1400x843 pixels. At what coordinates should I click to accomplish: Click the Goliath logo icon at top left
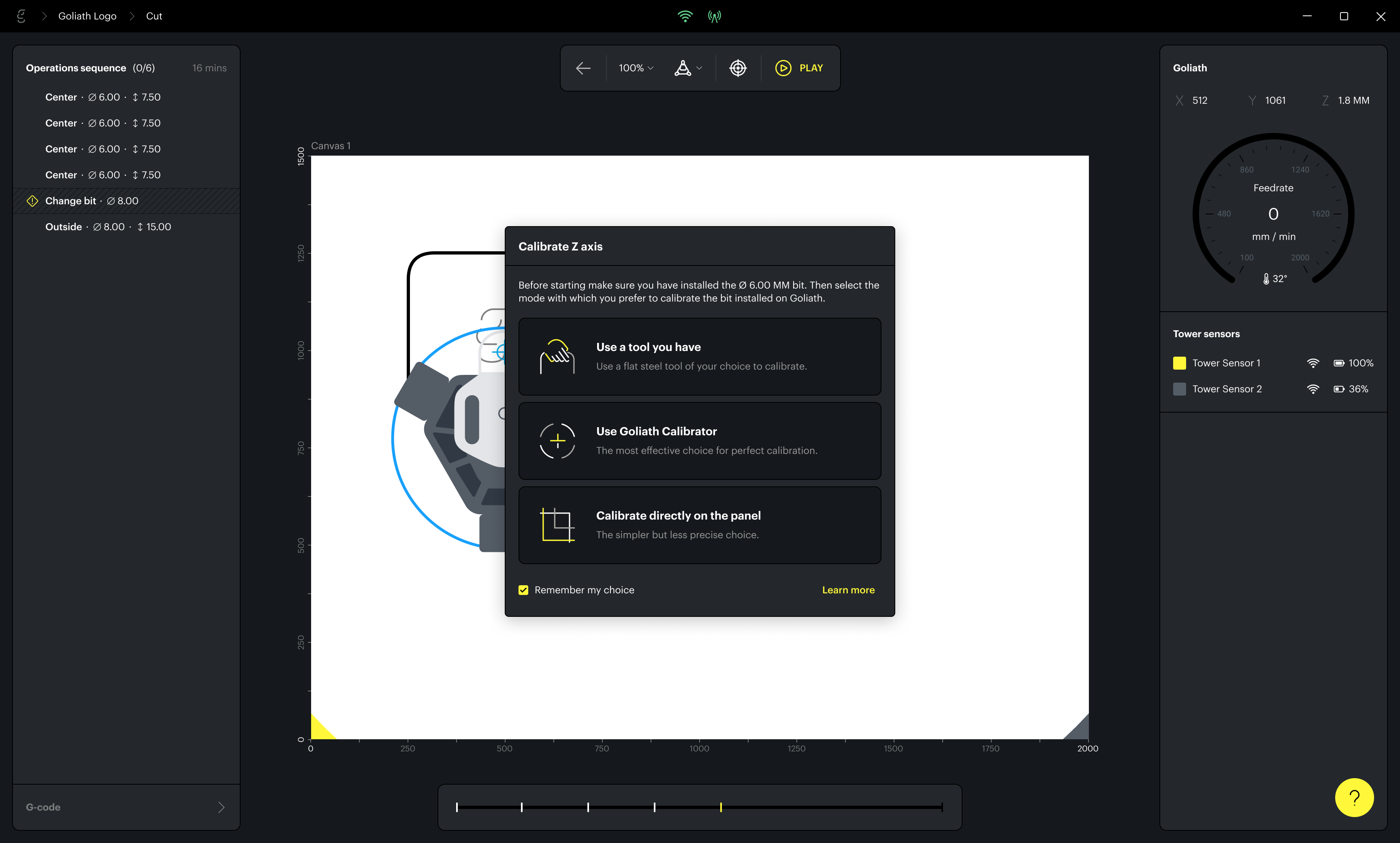coord(21,16)
